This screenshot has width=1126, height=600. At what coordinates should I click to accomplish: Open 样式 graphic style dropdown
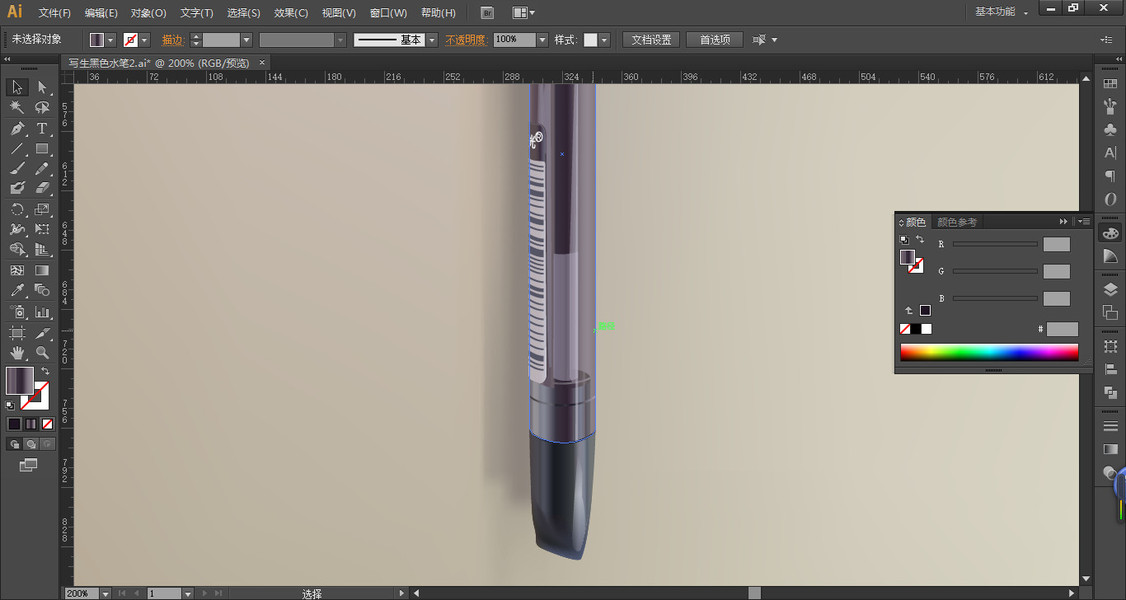click(x=604, y=40)
